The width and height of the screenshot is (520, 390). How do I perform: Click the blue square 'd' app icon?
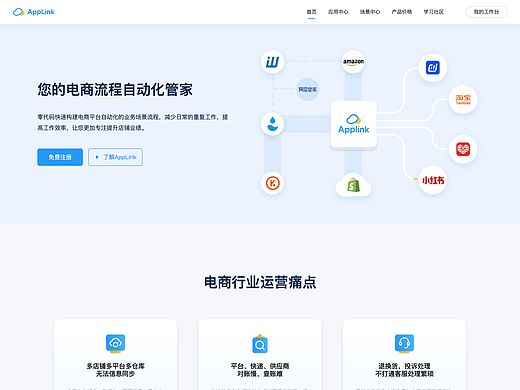[x=433, y=68]
